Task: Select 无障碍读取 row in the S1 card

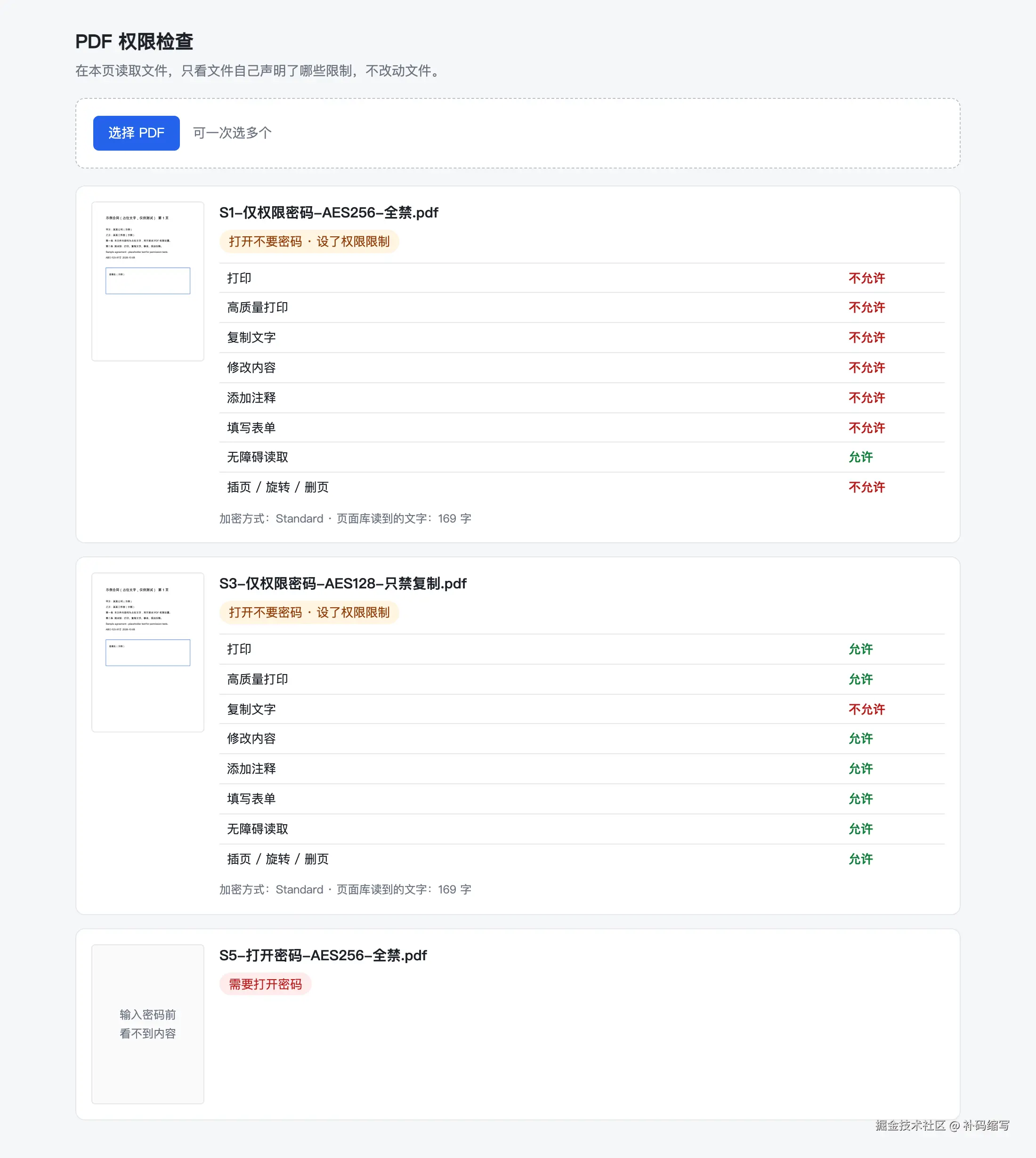Action: click(582, 458)
